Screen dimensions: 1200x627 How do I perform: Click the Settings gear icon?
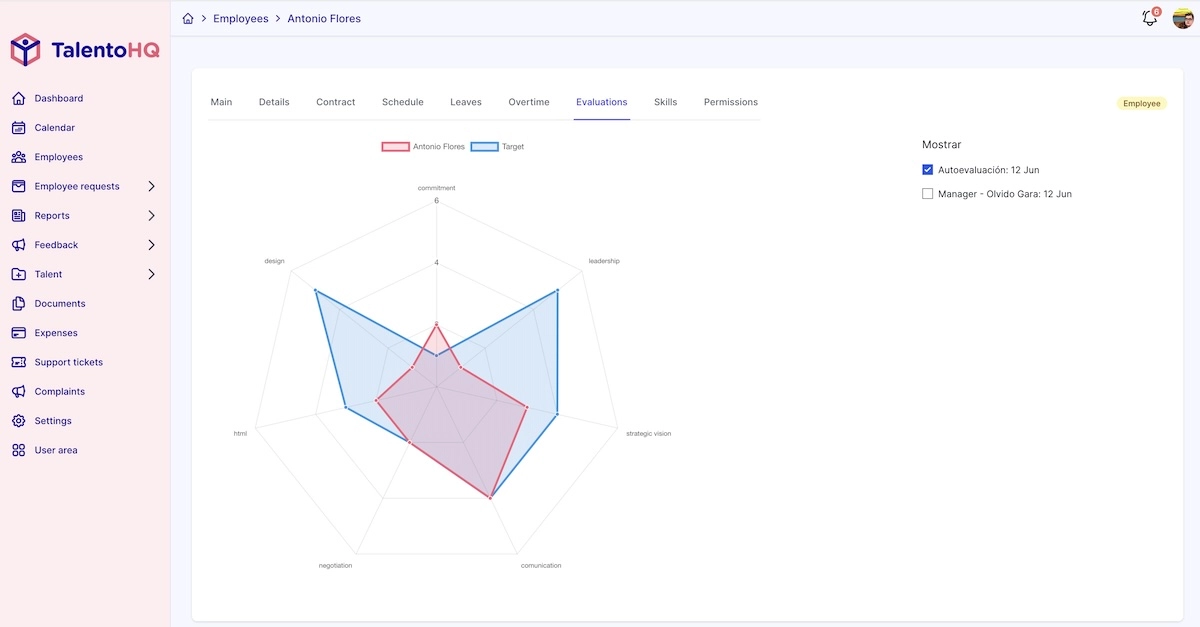tap(18, 421)
